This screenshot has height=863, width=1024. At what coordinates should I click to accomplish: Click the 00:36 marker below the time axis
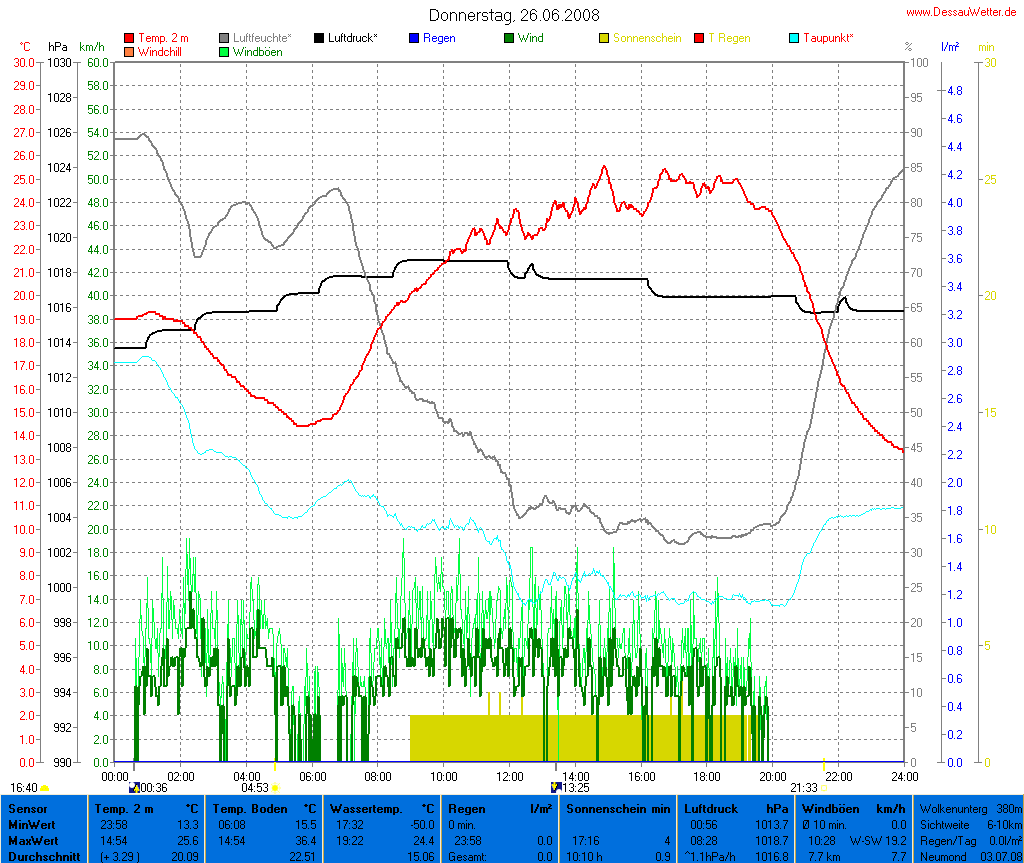click(x=153, y=788)
